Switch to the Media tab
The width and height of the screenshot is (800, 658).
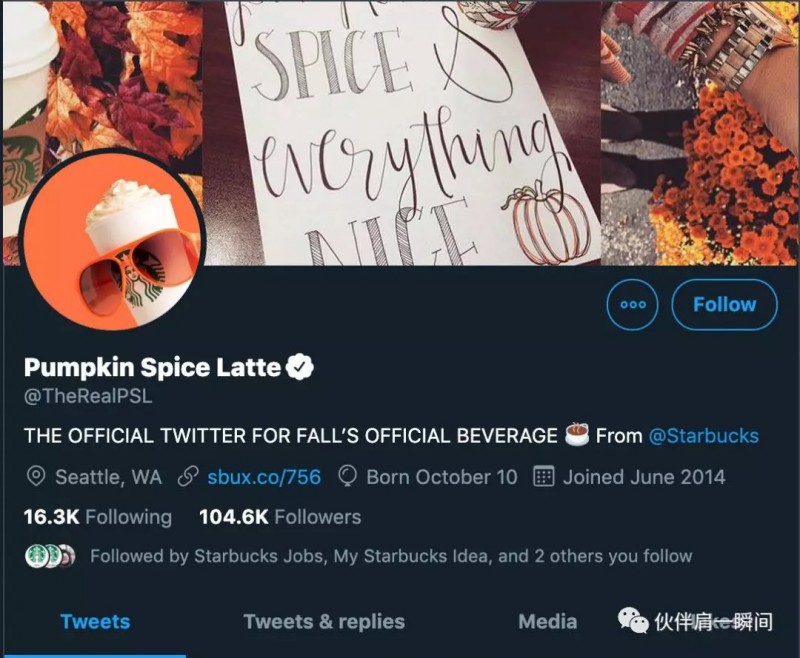point(547,621)
